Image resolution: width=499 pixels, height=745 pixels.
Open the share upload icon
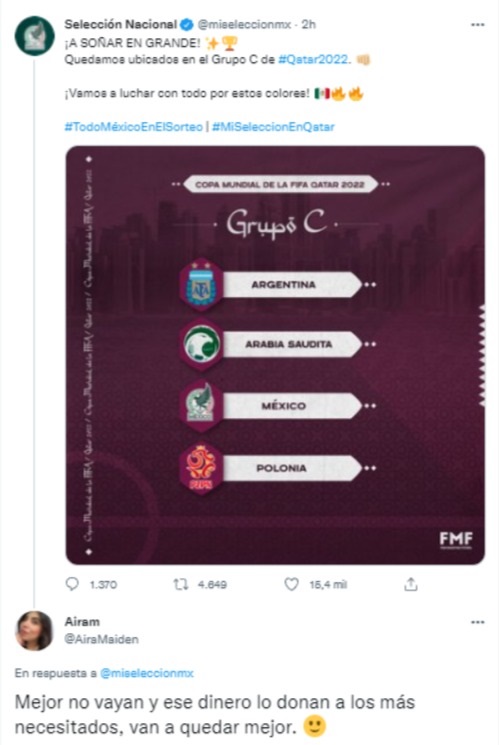411,584
